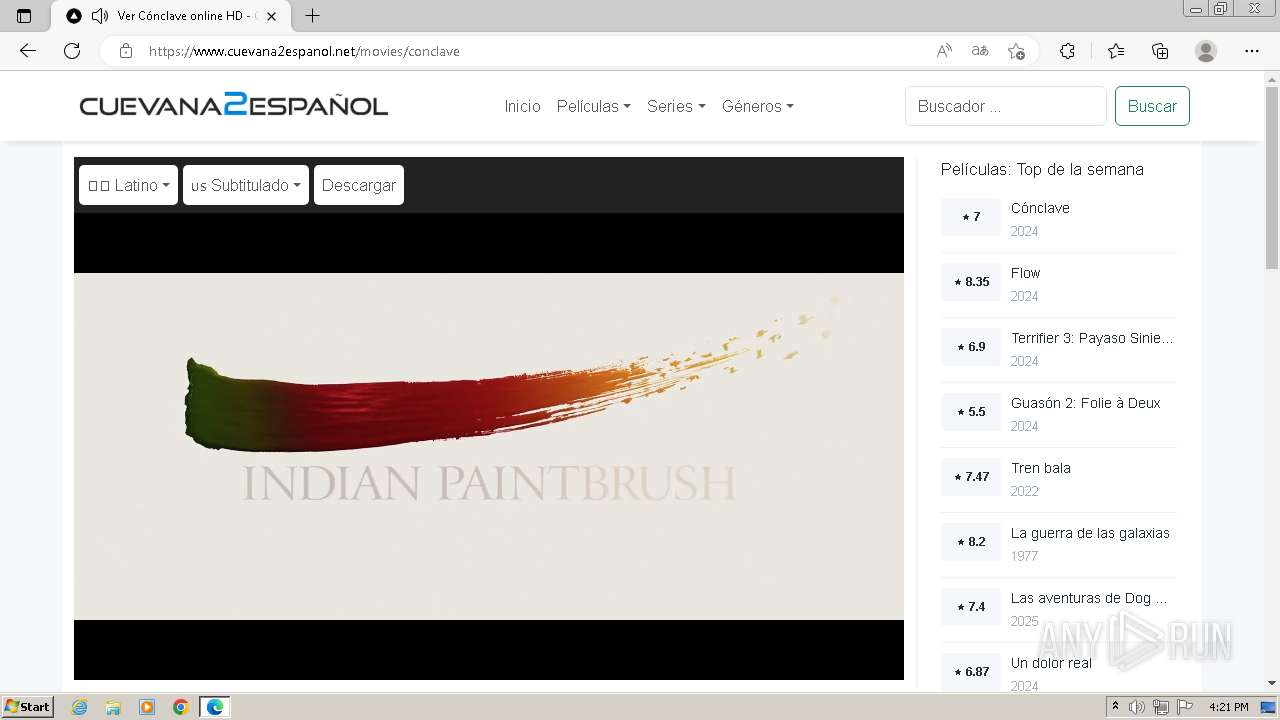Open Las aventuras de Dog link
Image resolution: width=1280 pixels, height=720 pixels.
pyautogui.click(x=1089, y=598)
